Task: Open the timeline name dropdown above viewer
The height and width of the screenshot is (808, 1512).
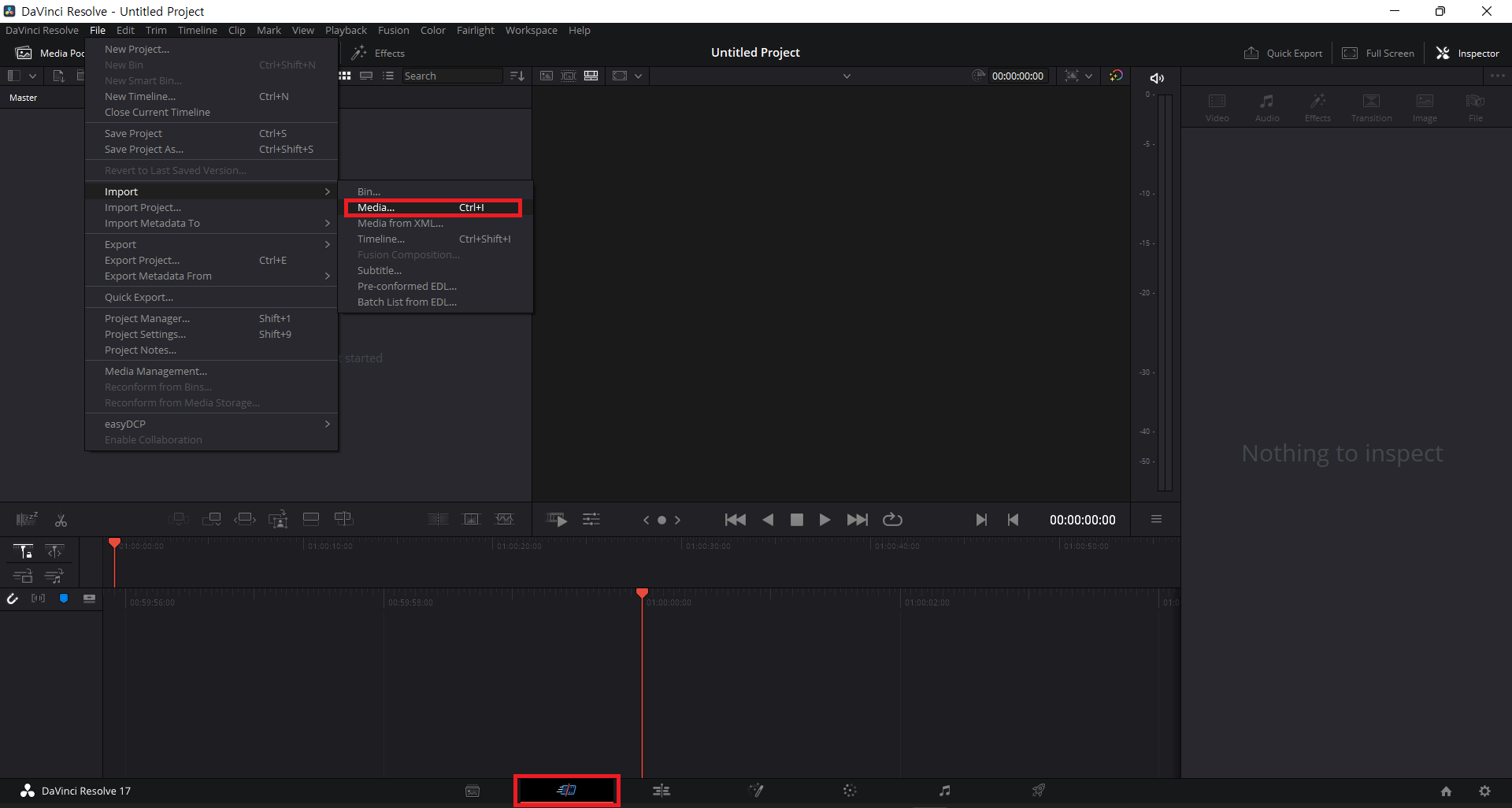Action: coord(847,76)
